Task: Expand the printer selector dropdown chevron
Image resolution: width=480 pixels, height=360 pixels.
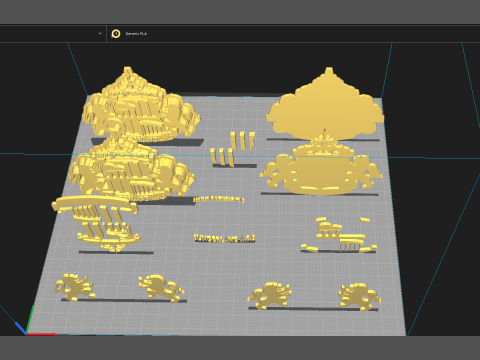Action: tap(100, 33)
